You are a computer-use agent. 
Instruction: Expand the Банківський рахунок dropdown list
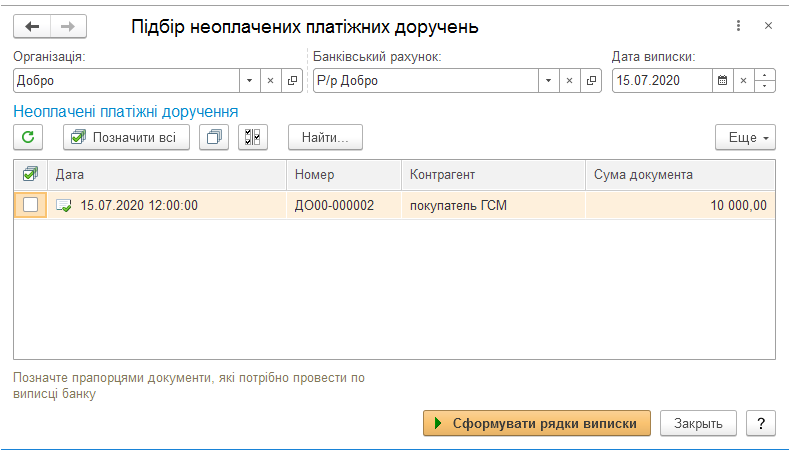pyautogui.click(x=548, y=81)
